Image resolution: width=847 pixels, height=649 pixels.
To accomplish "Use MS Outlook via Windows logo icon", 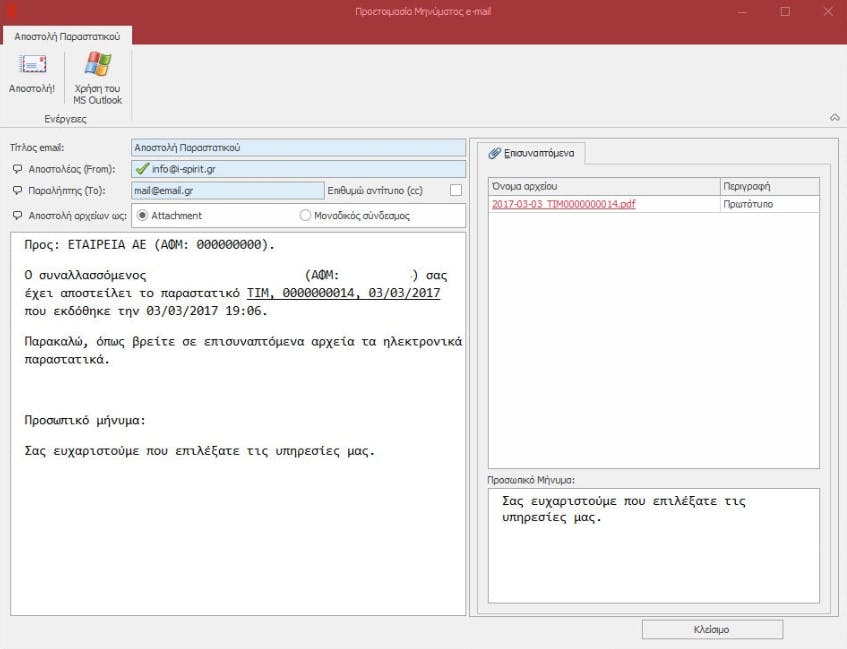I will click(98, 64).
